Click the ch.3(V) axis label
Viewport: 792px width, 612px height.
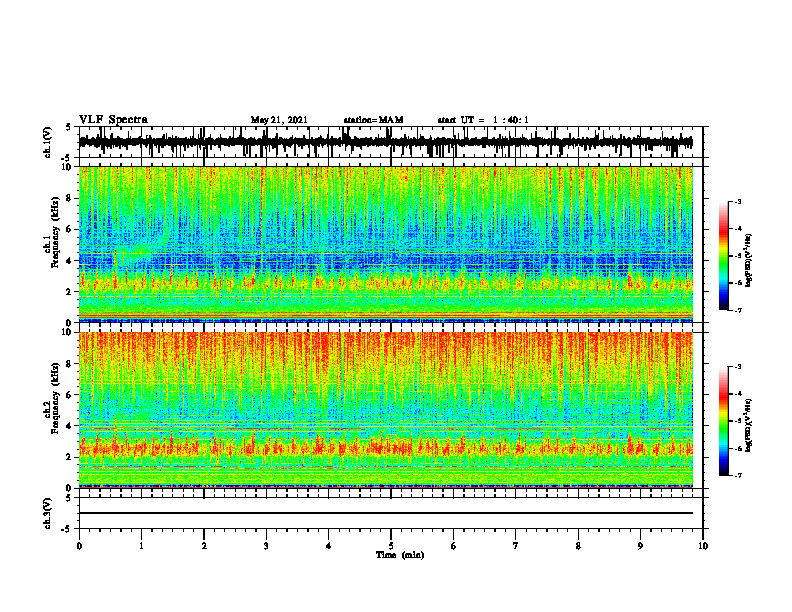[47, 513]
